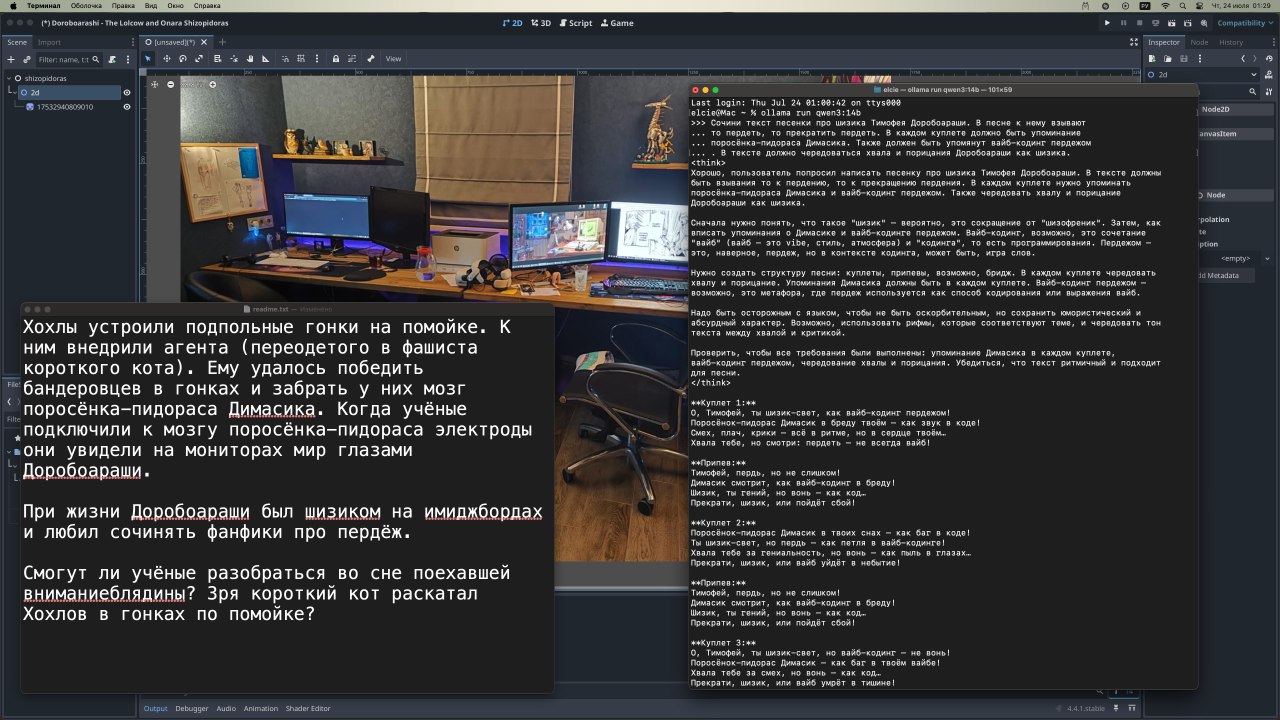This screenshot has height=720, width=1280.
Task: Expand the 2d node selector in Inspector
Action: (1254, 75)
